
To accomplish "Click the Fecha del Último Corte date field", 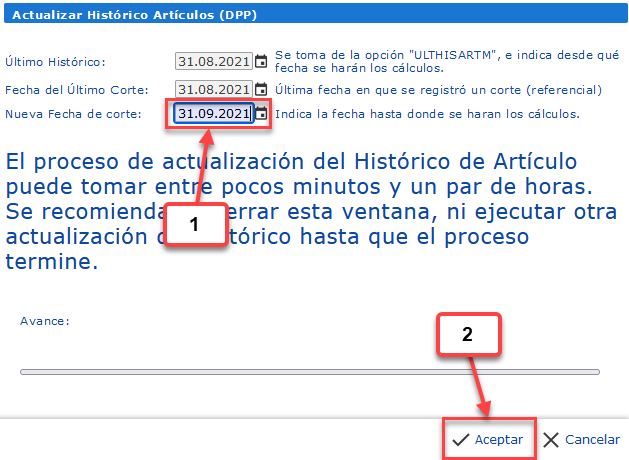I will pyautogui.click(x=214, y=89).
